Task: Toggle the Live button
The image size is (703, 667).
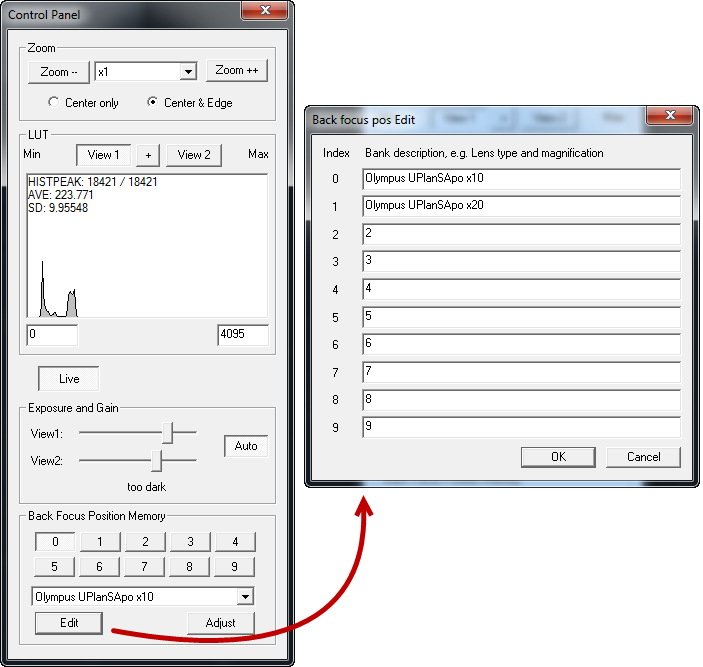Action: 68,379
